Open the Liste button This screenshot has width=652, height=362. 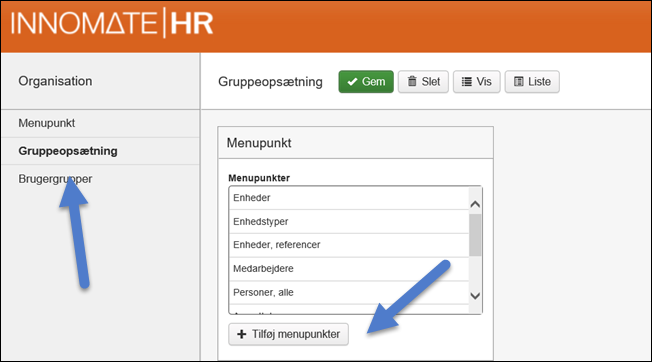(532, 81)
